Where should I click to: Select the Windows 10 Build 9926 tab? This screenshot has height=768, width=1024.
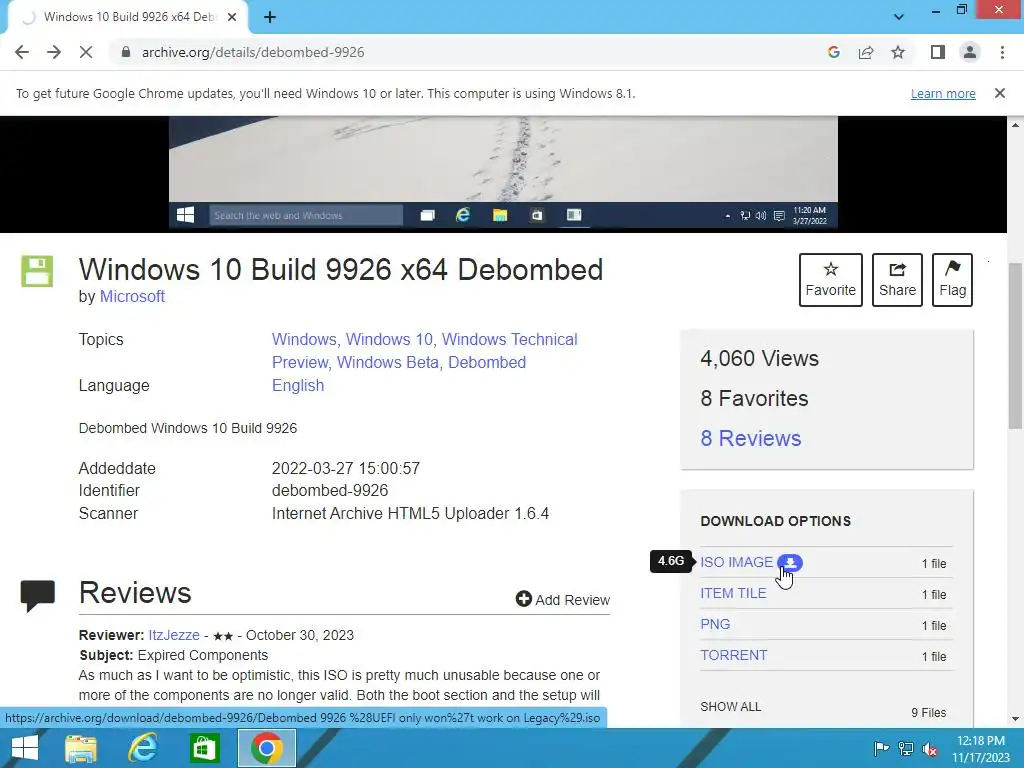pos(127,17)
